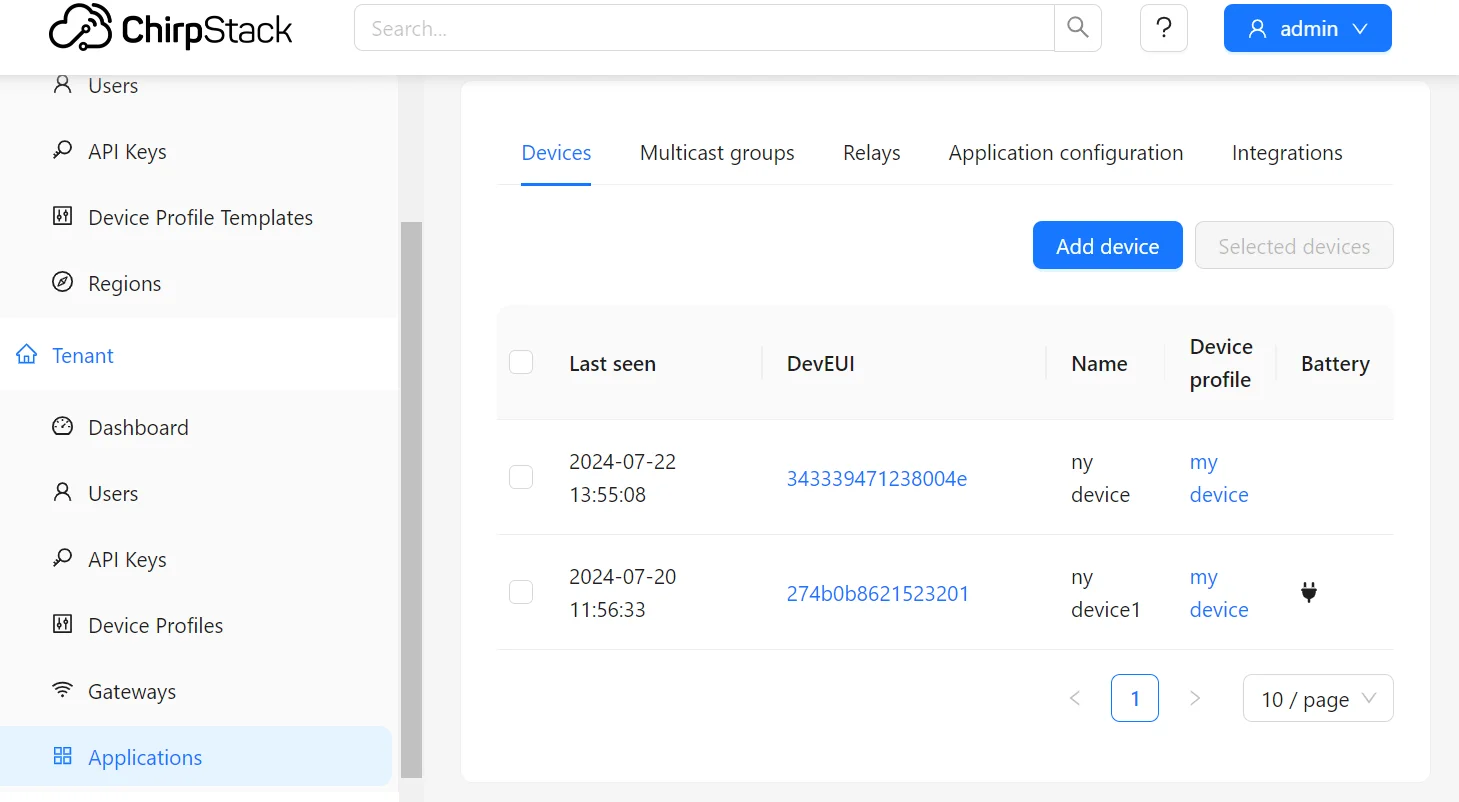Screen dimensions: 1459x802
Task: Click the plug battery icon for ny device1
Action: pos(1309,593)
